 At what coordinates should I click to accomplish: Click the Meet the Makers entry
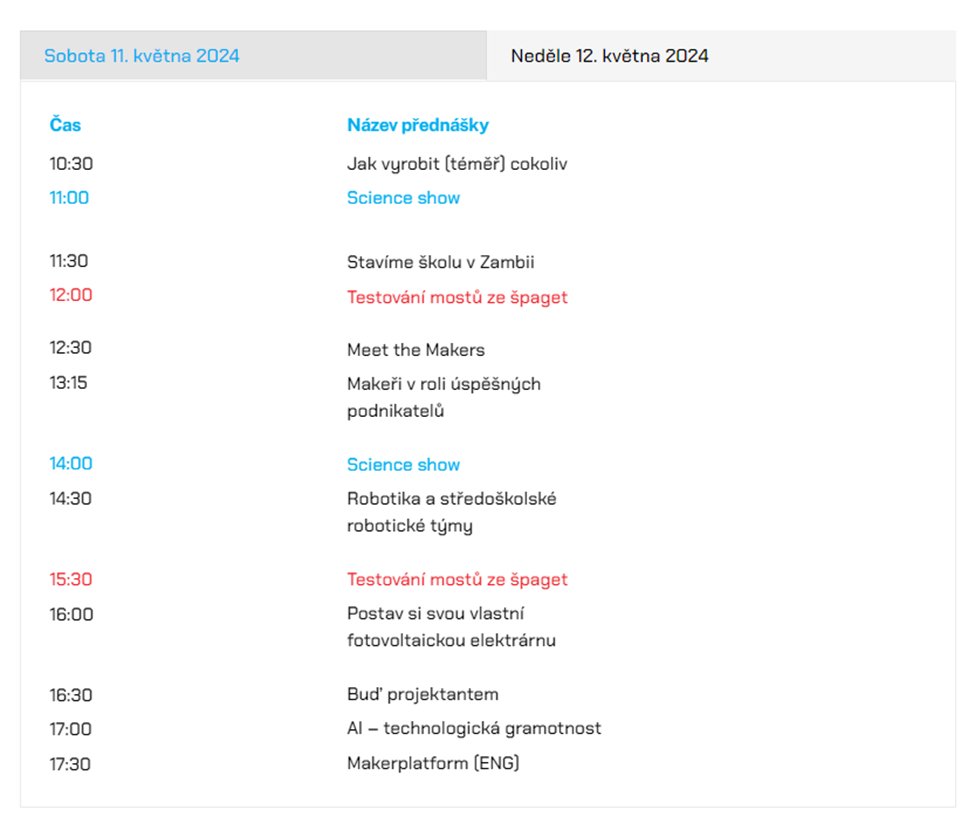pyautogui.click(x=415, y=349)
